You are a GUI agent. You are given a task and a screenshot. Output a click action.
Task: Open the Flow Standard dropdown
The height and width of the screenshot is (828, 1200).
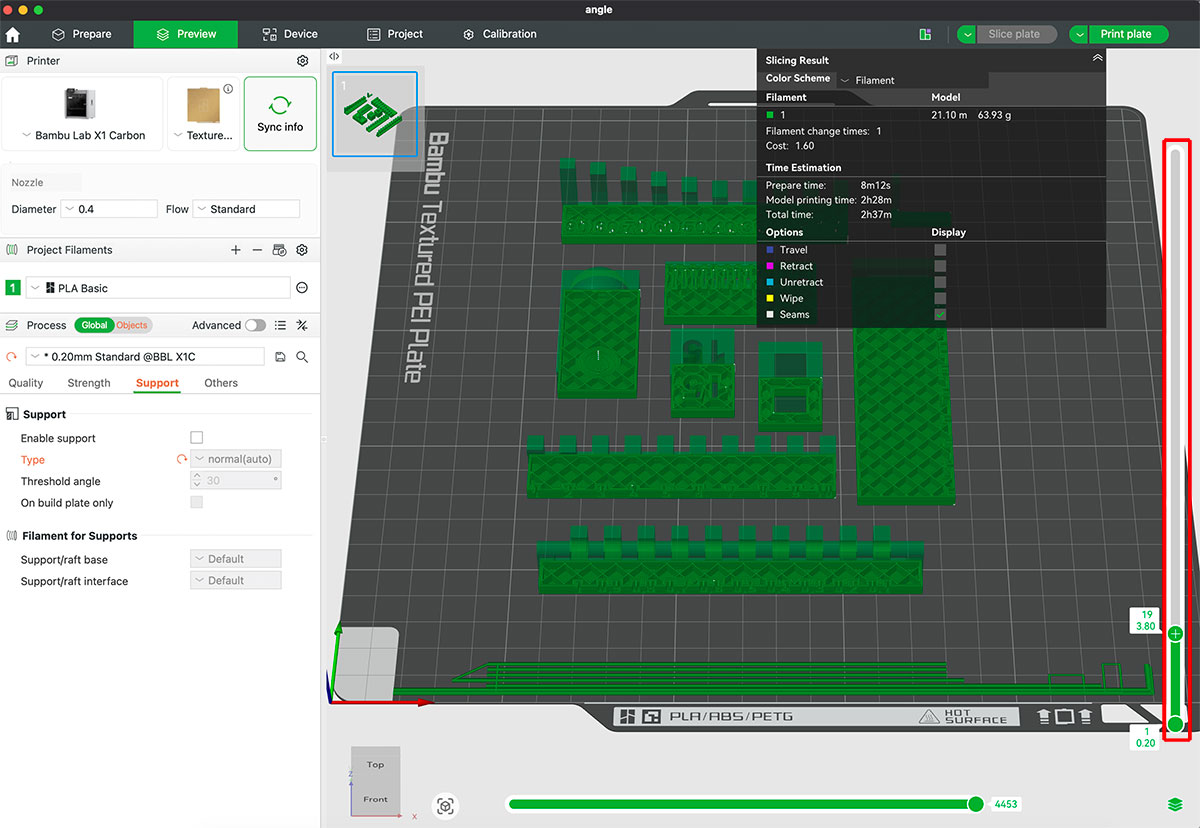point(246,209)
